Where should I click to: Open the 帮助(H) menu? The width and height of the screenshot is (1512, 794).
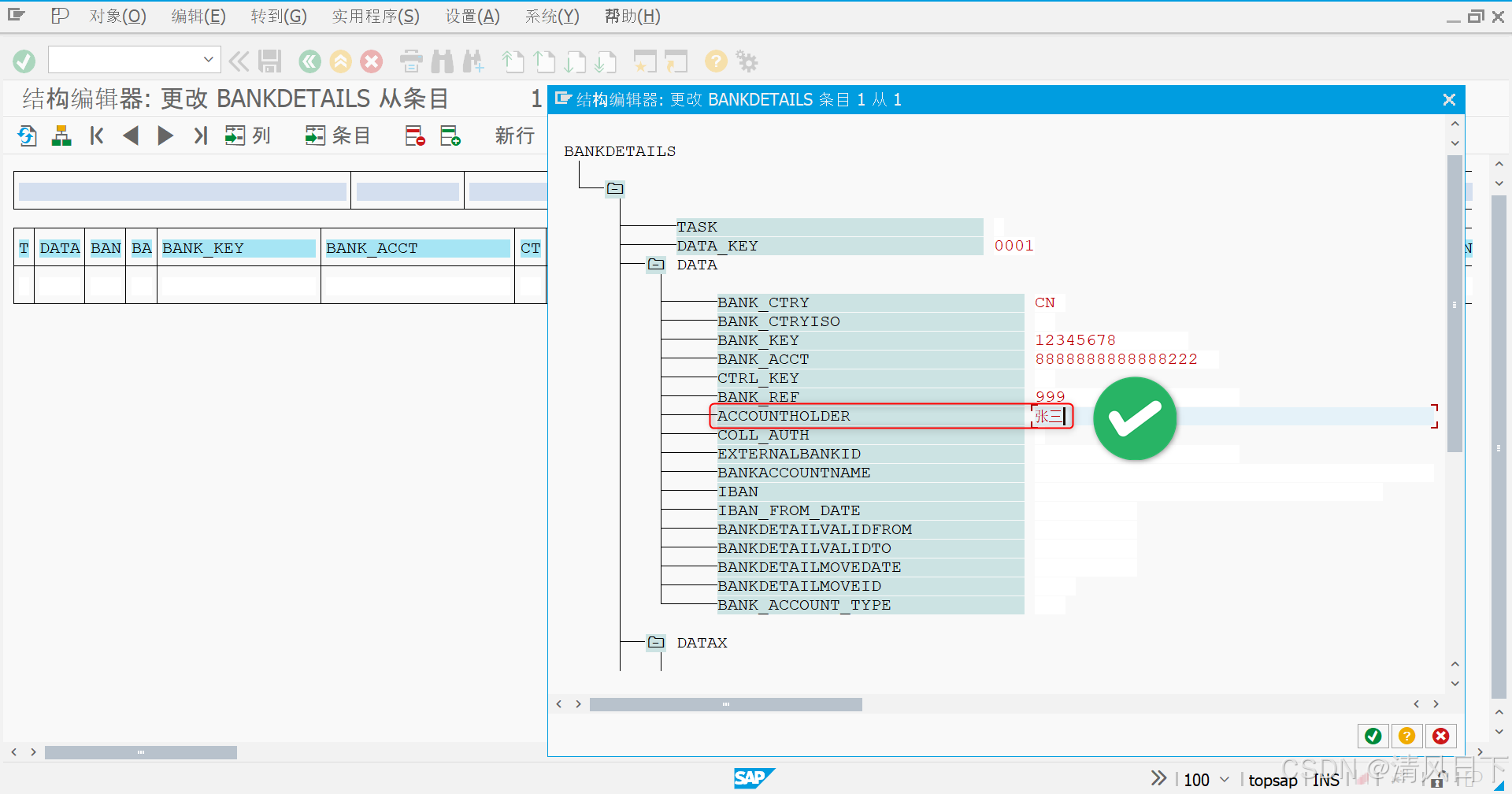point(632,17)
